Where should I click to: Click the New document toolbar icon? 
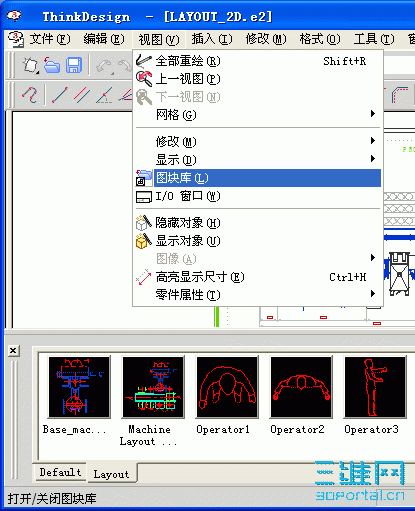(29, 64)
